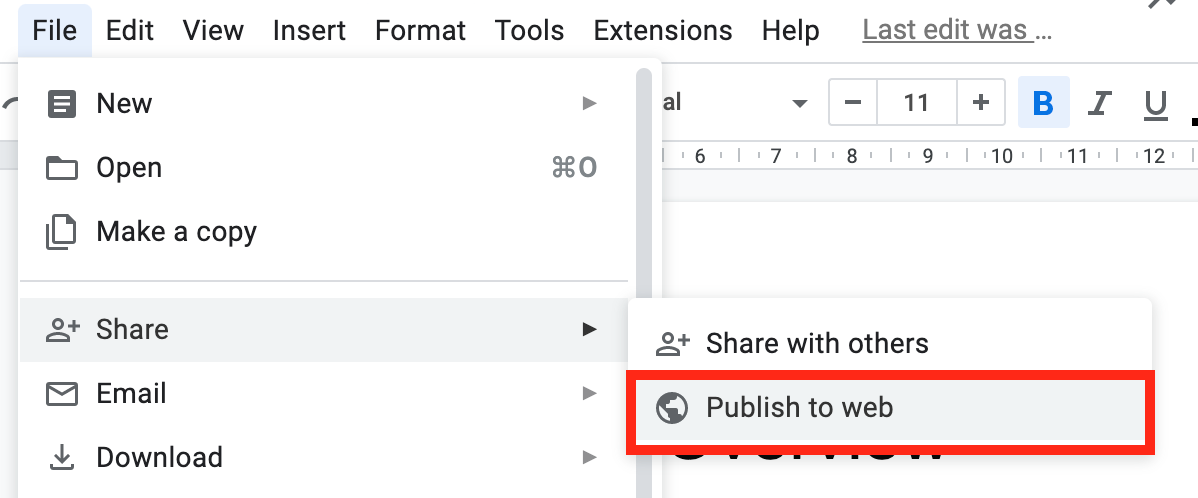The image size is (1198, 498).
Task: Expand the Download submenu arrow
Action: (x=590, y=458)
